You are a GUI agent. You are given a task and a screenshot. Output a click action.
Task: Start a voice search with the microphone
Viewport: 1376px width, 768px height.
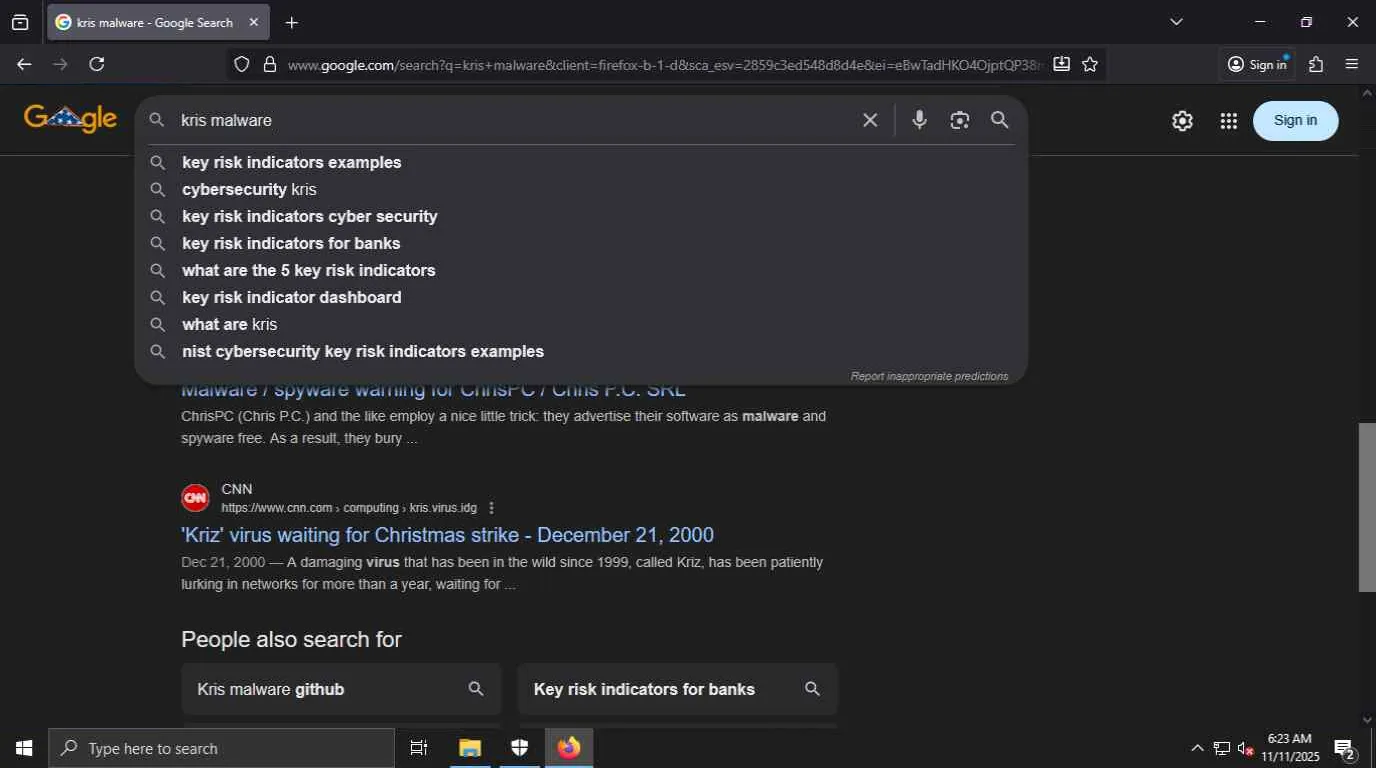[x=920, y=120]
